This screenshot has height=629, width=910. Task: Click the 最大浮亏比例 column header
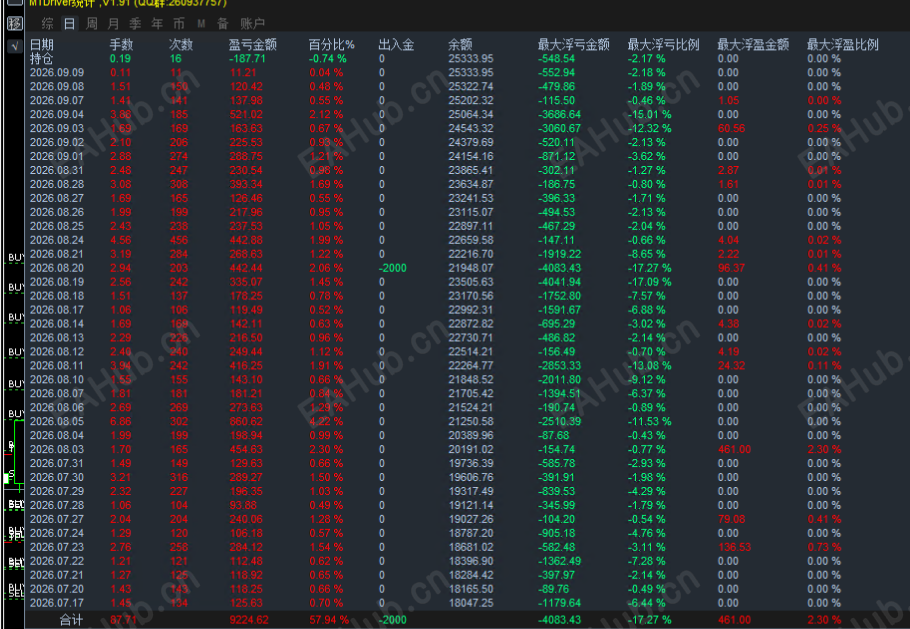coord(663,45)
